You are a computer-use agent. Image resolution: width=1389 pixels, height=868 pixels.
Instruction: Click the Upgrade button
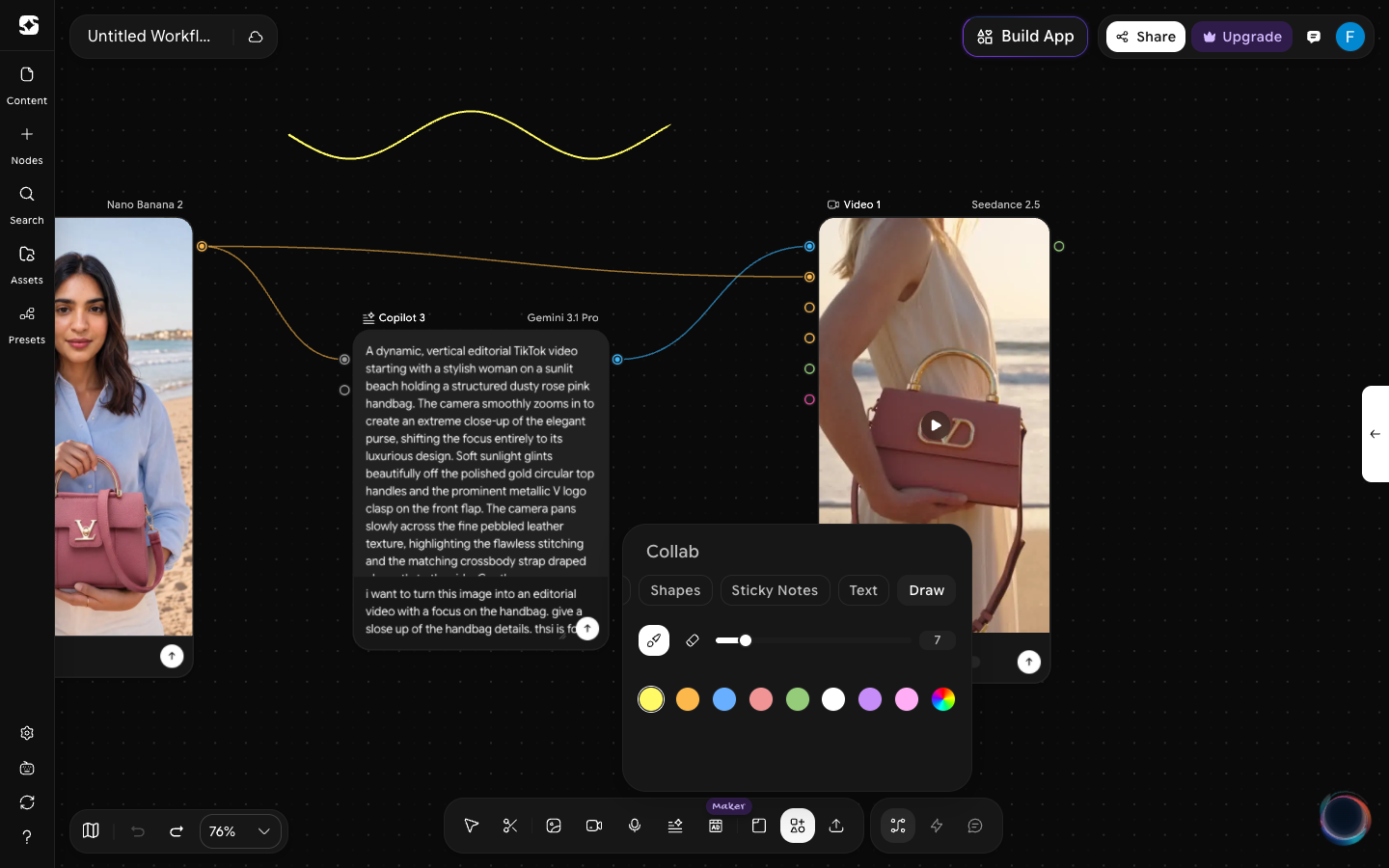[1241, 37]
